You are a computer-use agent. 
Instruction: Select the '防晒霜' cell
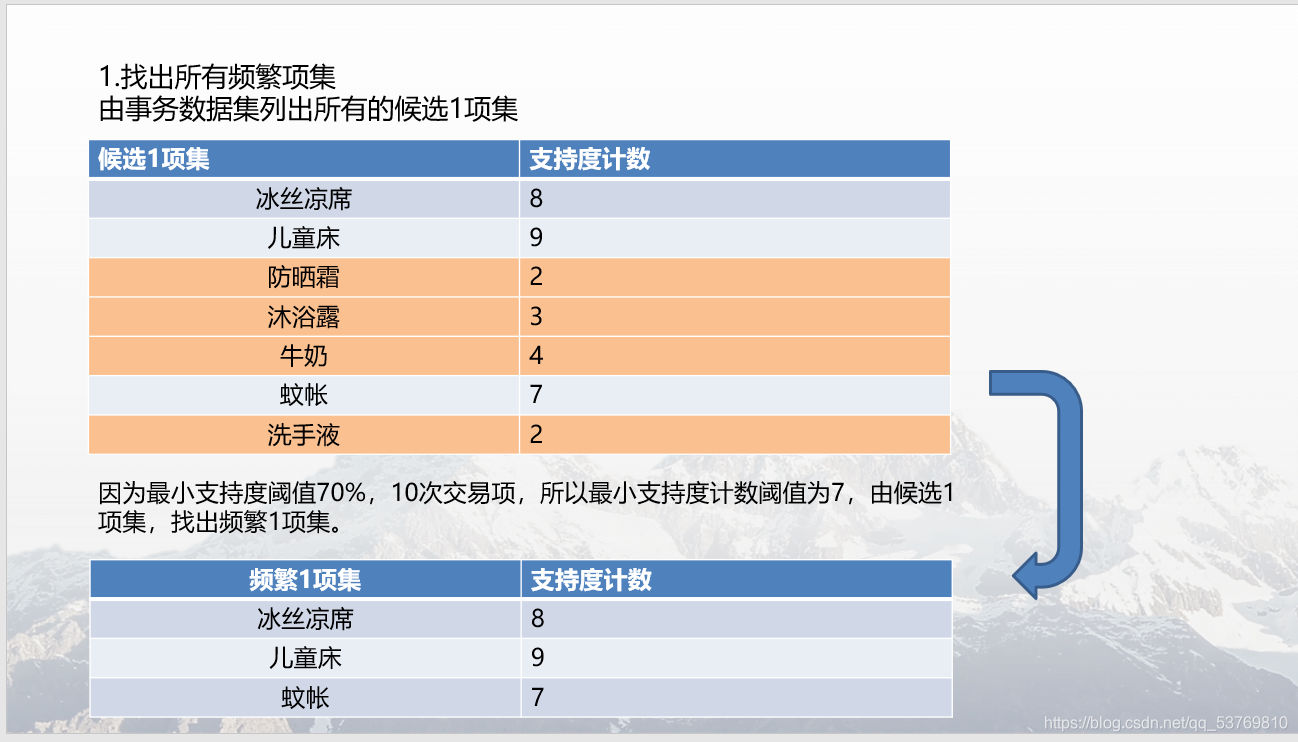[x=304, y=277]
